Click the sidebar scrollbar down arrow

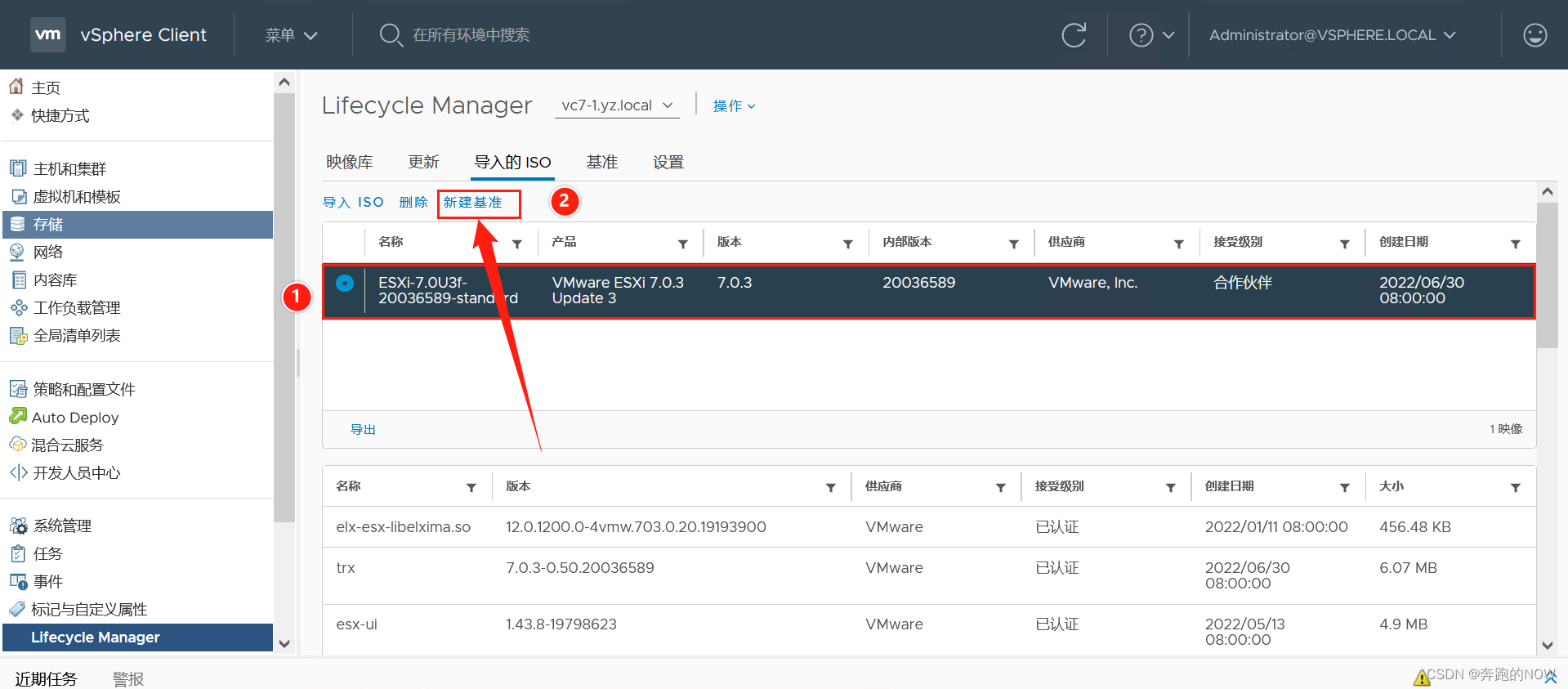pyautogui.click(x=284, y=643)
